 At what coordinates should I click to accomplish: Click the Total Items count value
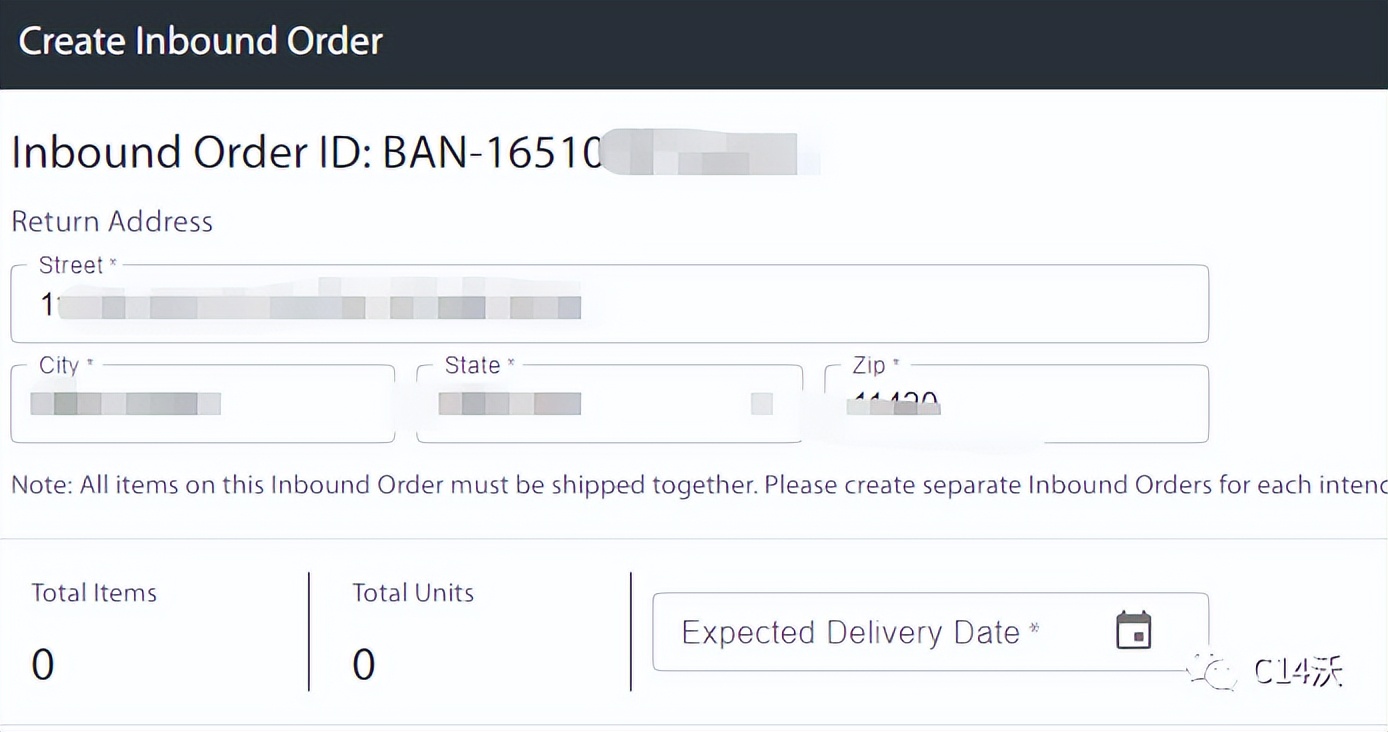click(42, 664)
